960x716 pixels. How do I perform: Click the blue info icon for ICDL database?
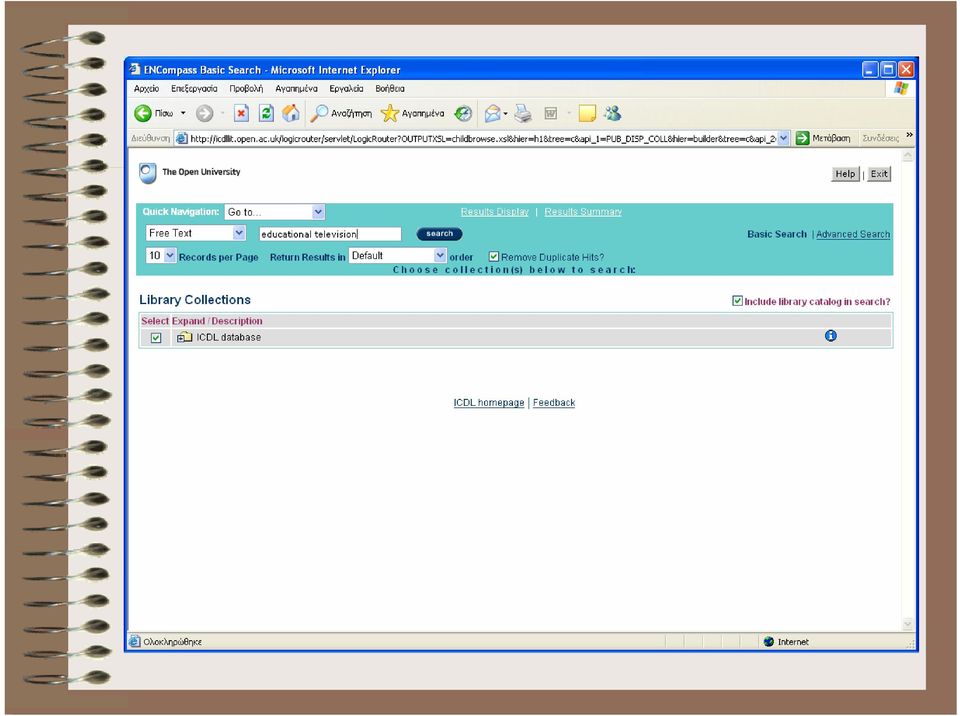click(x=830, y=336)
